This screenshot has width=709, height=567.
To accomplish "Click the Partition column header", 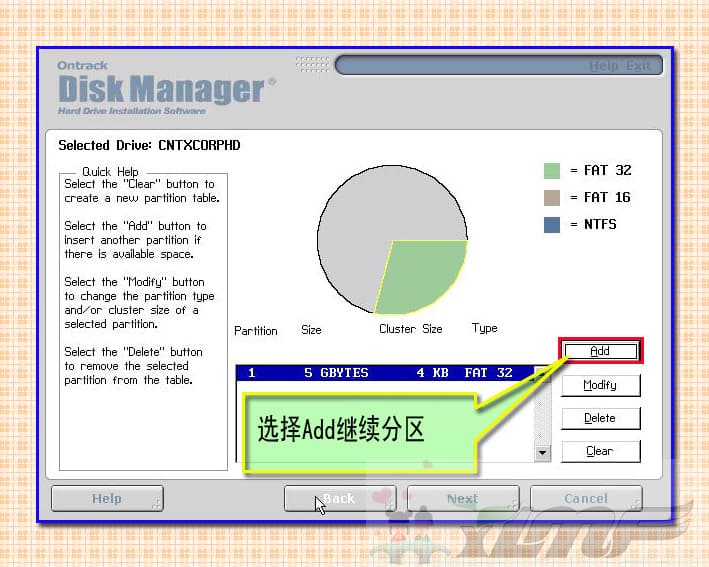I will pyautogui.click(x=256, y=331).
